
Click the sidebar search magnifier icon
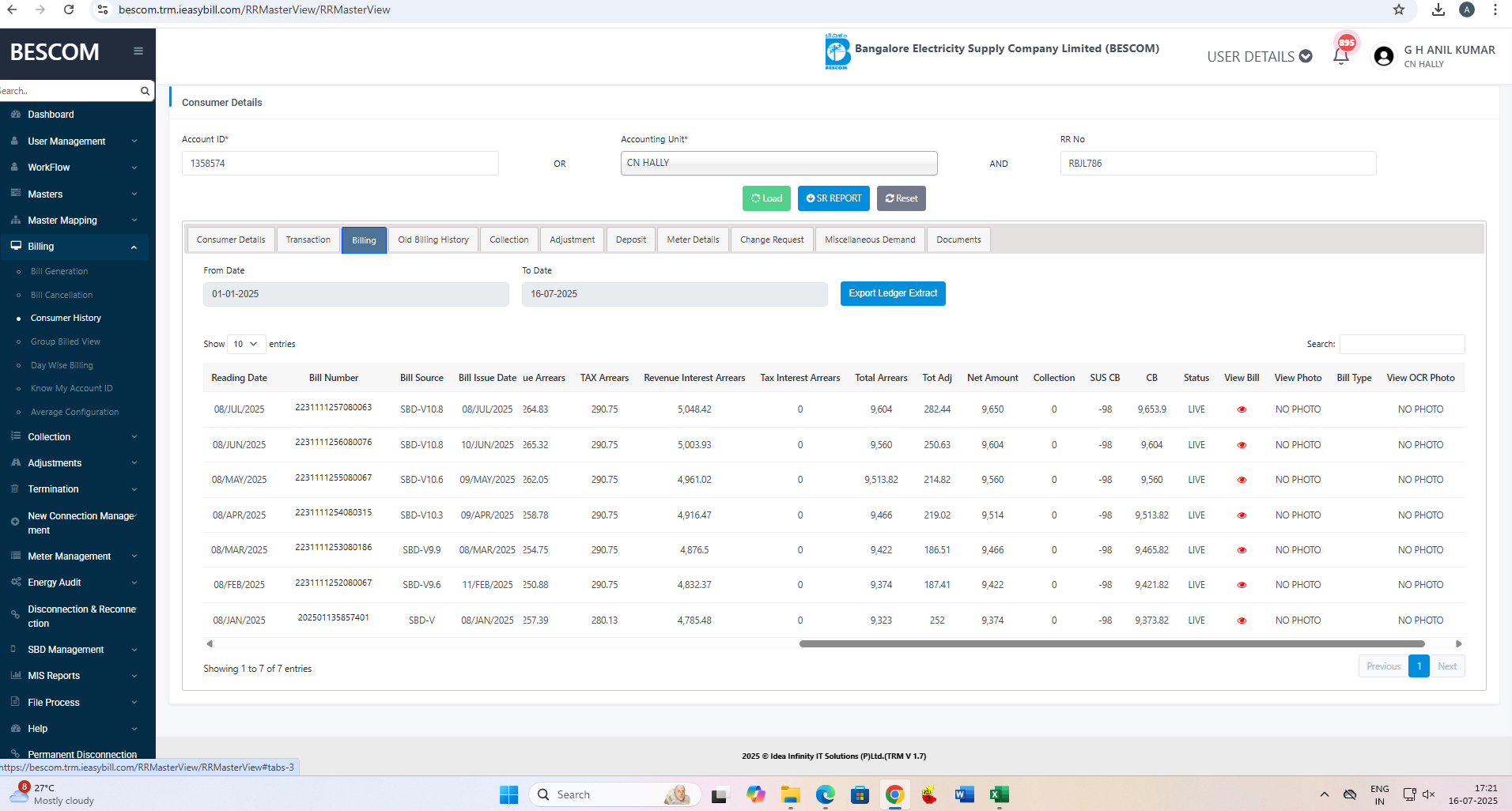tap(145, 91)
